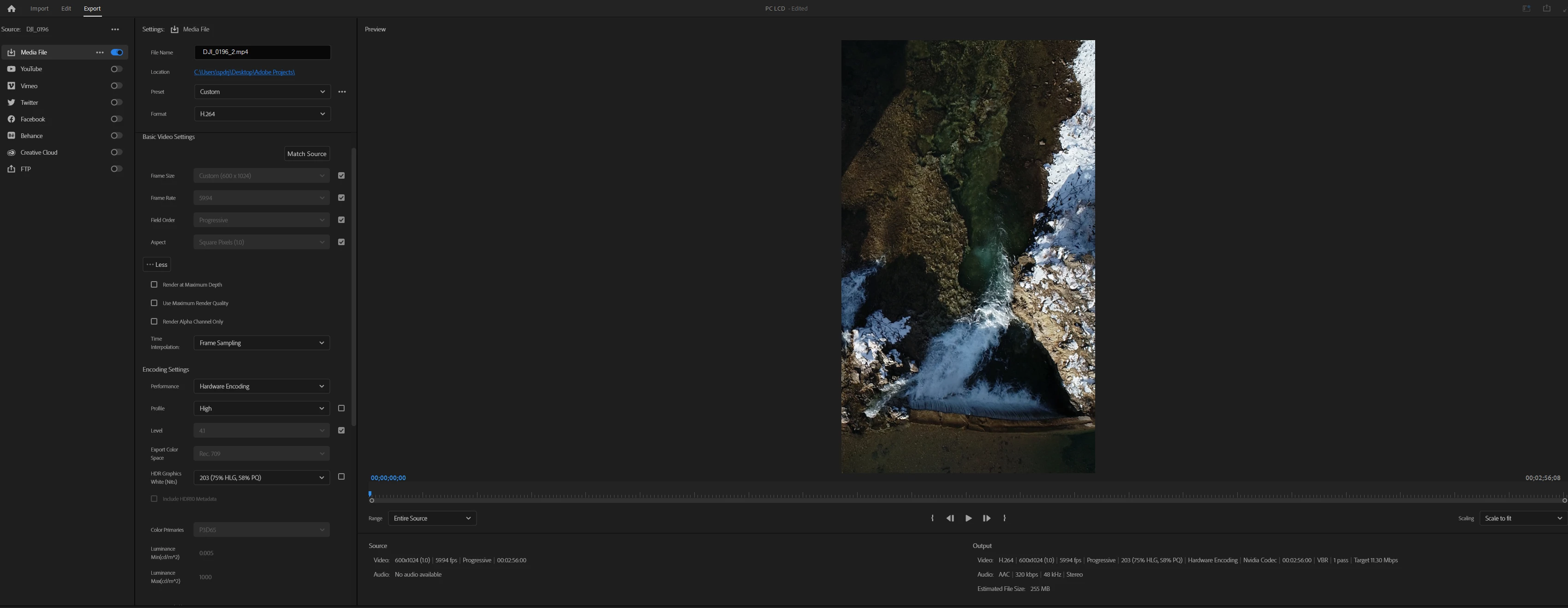The image size is (1568, 608).
Task: Switch to the Edit tab
Action: tap(66, 8)
